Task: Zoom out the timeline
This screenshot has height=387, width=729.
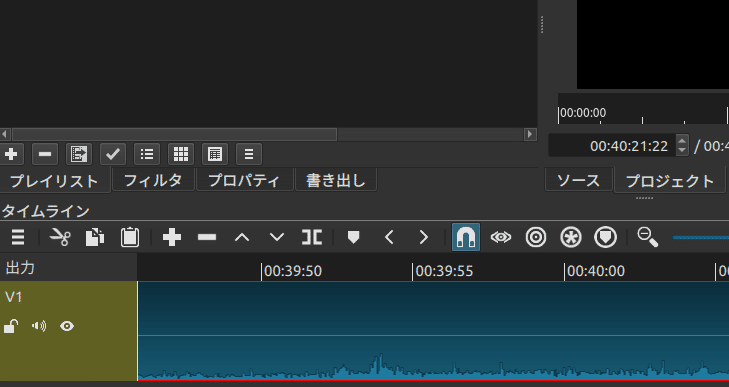Action: tap(648, 237)
